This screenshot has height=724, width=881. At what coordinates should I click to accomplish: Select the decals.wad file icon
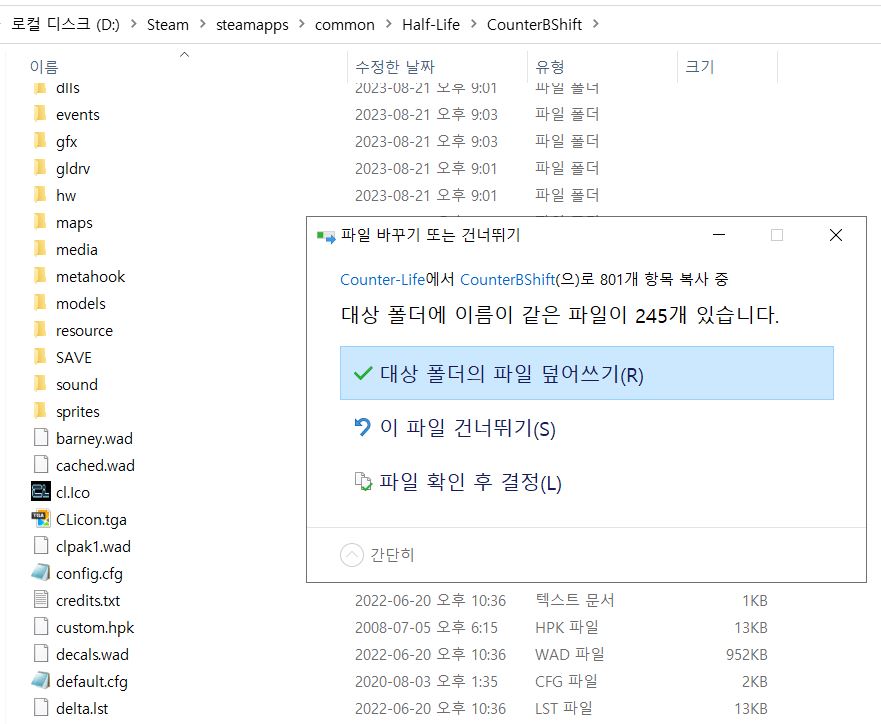pos(41,653)
